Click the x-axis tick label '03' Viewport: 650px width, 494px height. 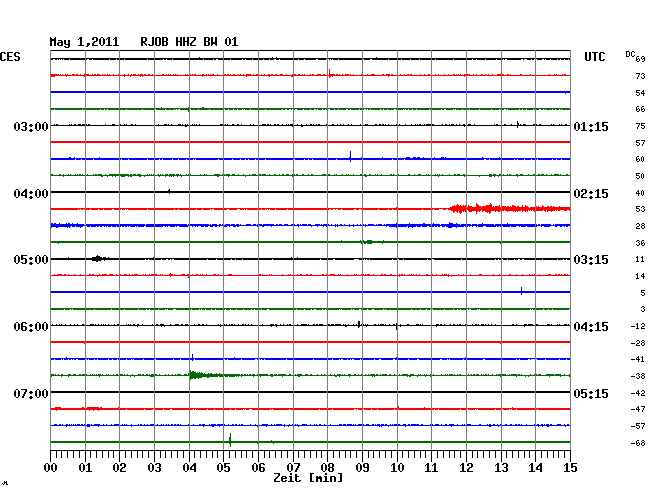coord(155,468)
